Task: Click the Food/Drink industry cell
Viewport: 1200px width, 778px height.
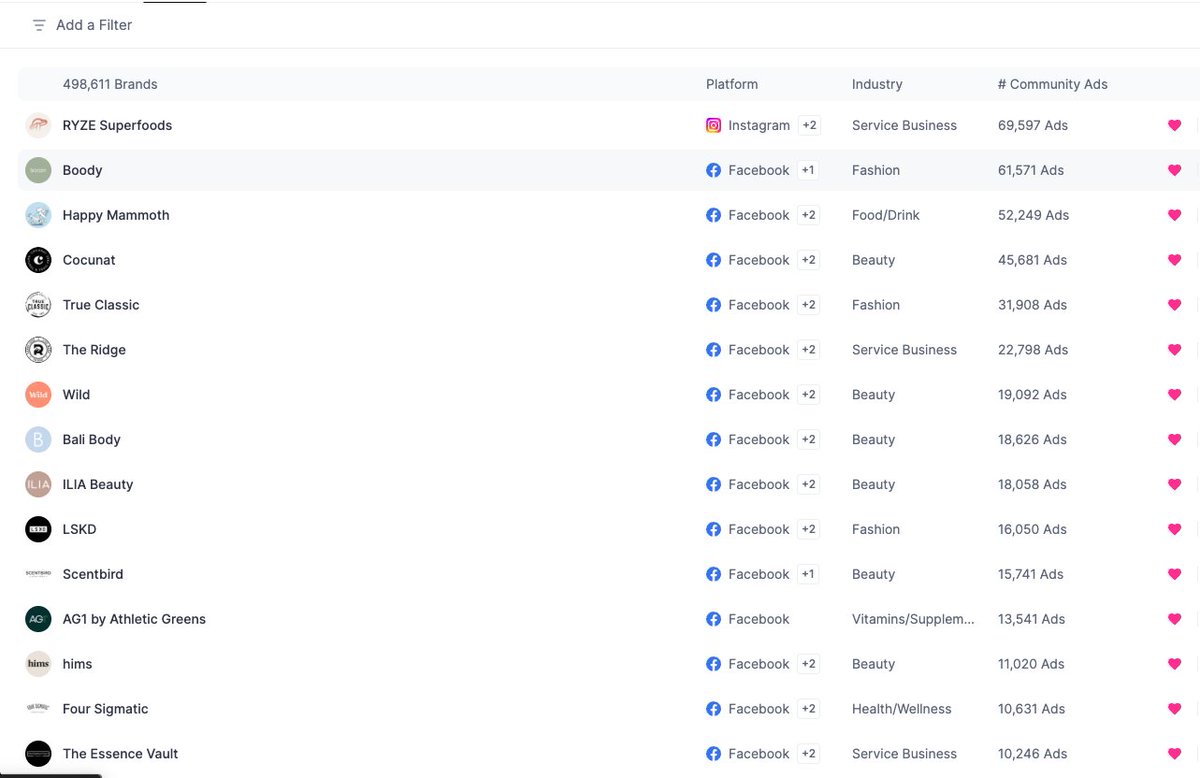Action: [x=886, y=215]
